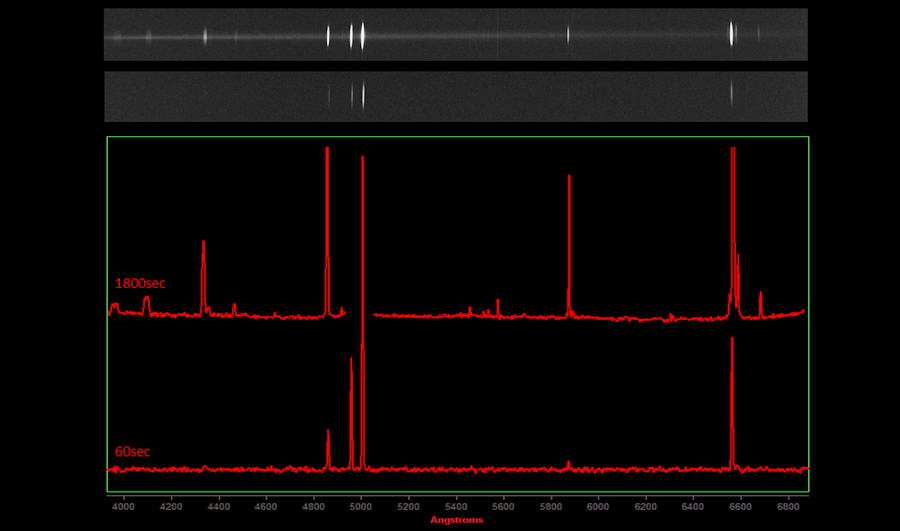Click the Angstroms axis title
900x531 pixels.
pos(457,520)
